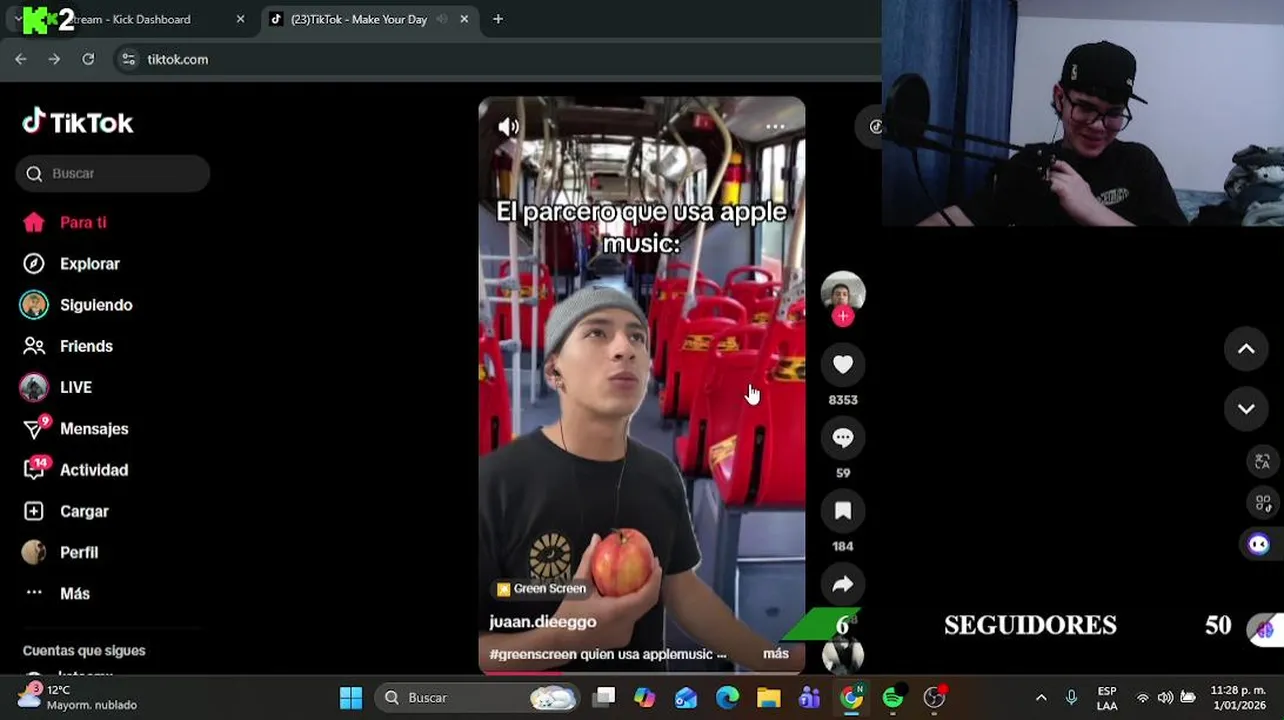Click the Cargar plus icon
Screen dimensions: 1284x720
click(x=34, y=511)
